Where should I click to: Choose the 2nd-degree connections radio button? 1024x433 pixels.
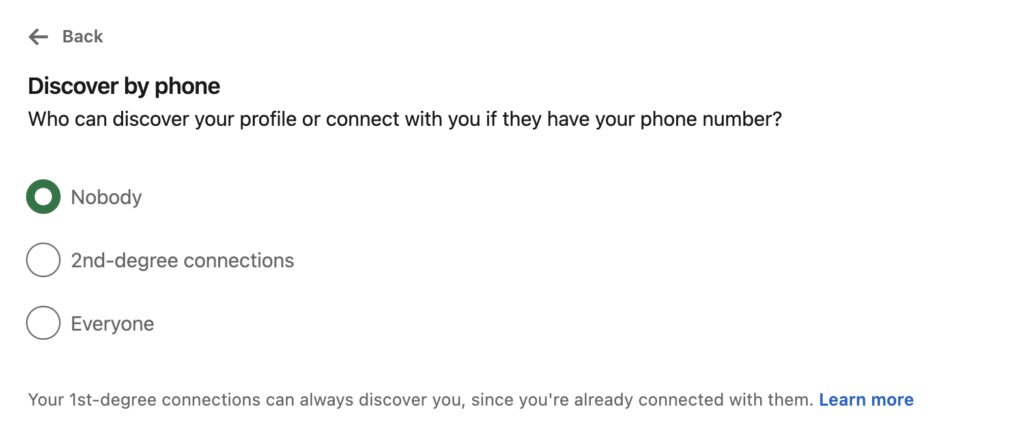tap(43, 260)
